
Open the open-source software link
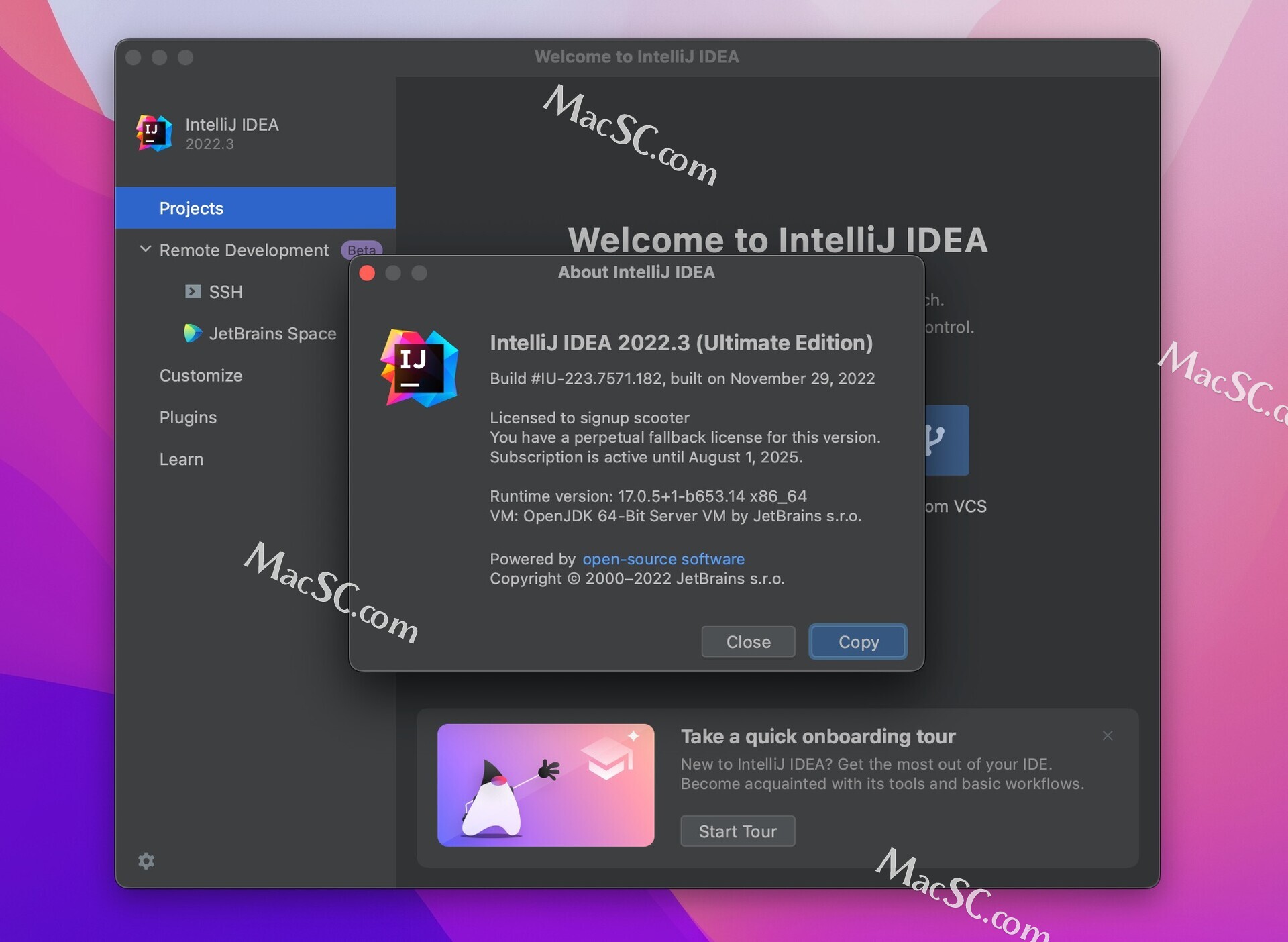pos(663,559)
